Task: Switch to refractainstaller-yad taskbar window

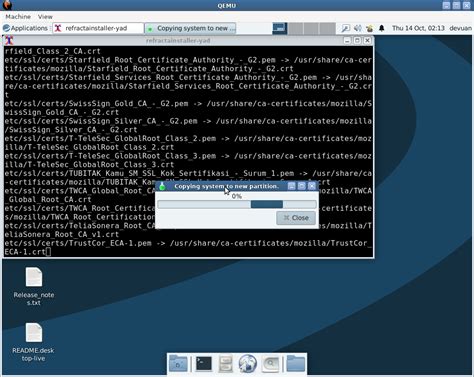Action: 98,28
